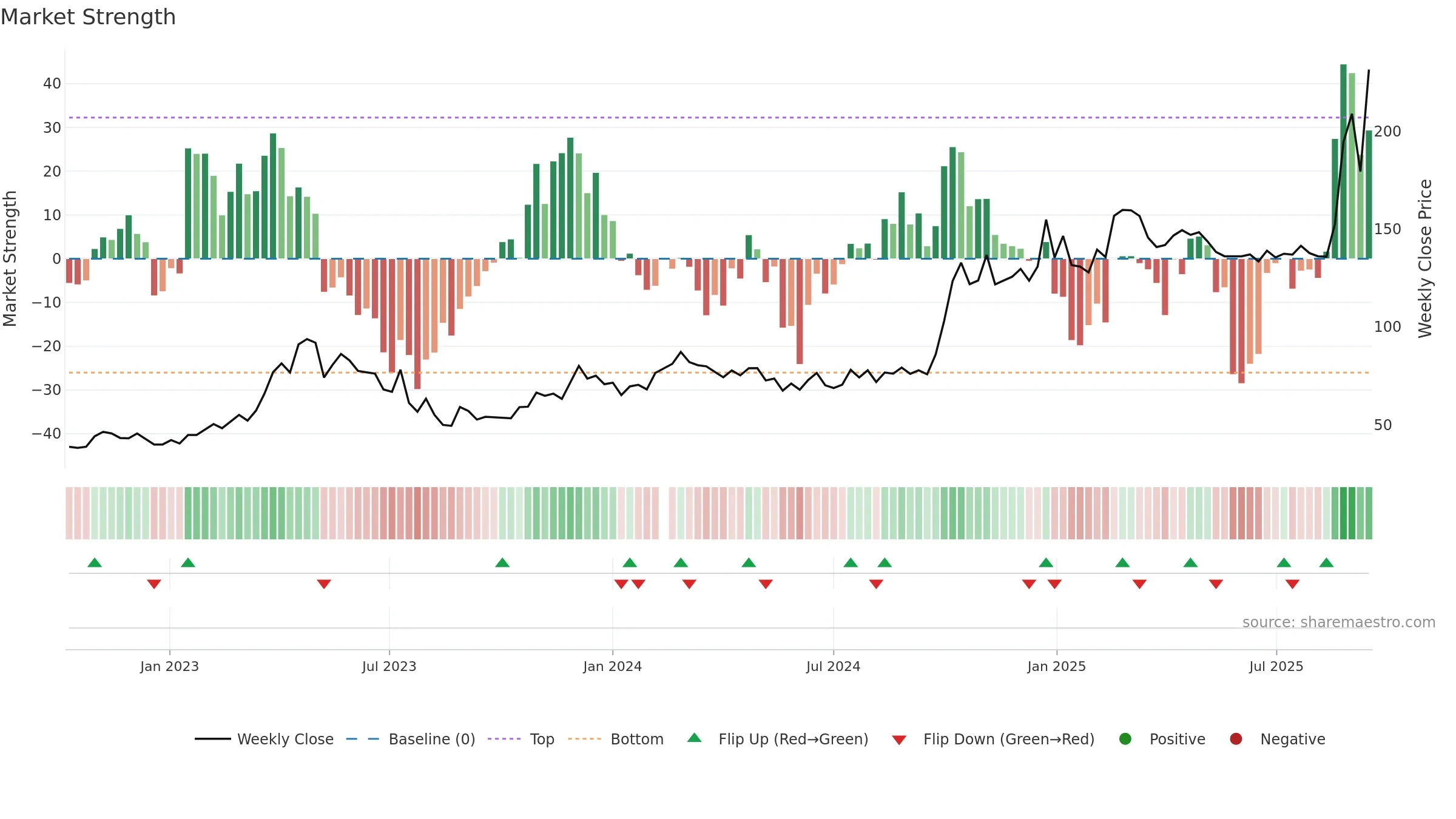Click the Jan 2025 x-axis label
This screenshot has height=819, width=1456.
1057,666
